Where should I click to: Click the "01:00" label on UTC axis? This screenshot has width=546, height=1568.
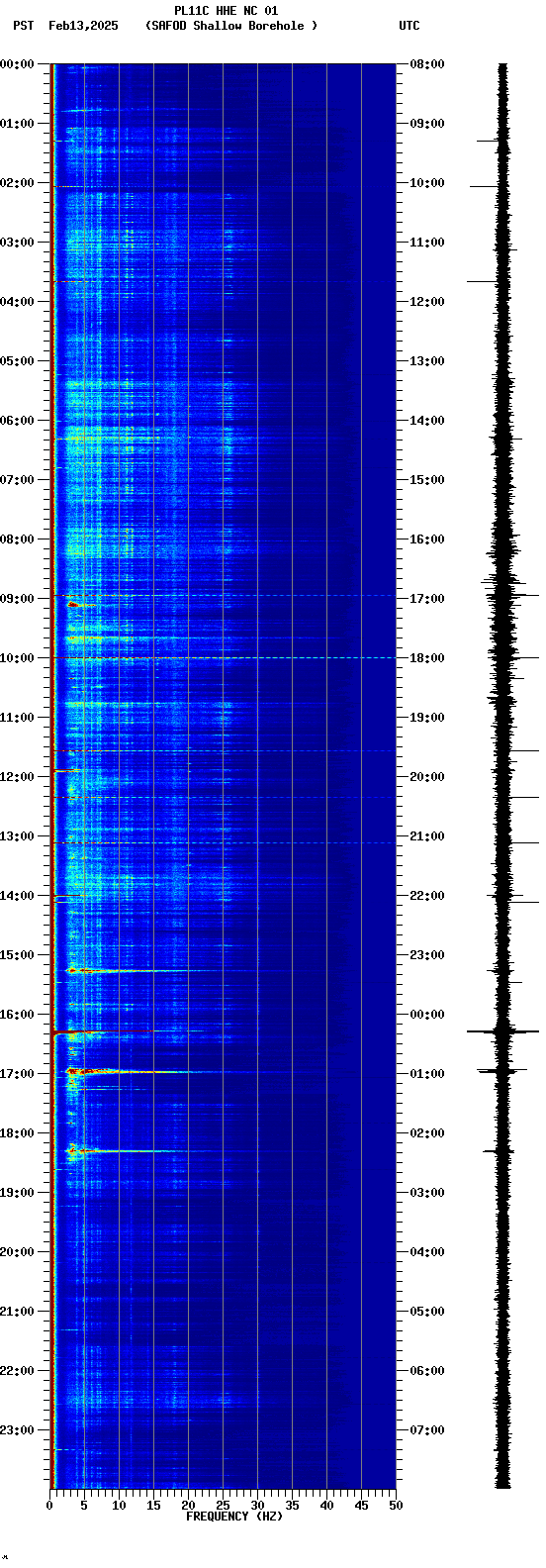[427, 1074]
